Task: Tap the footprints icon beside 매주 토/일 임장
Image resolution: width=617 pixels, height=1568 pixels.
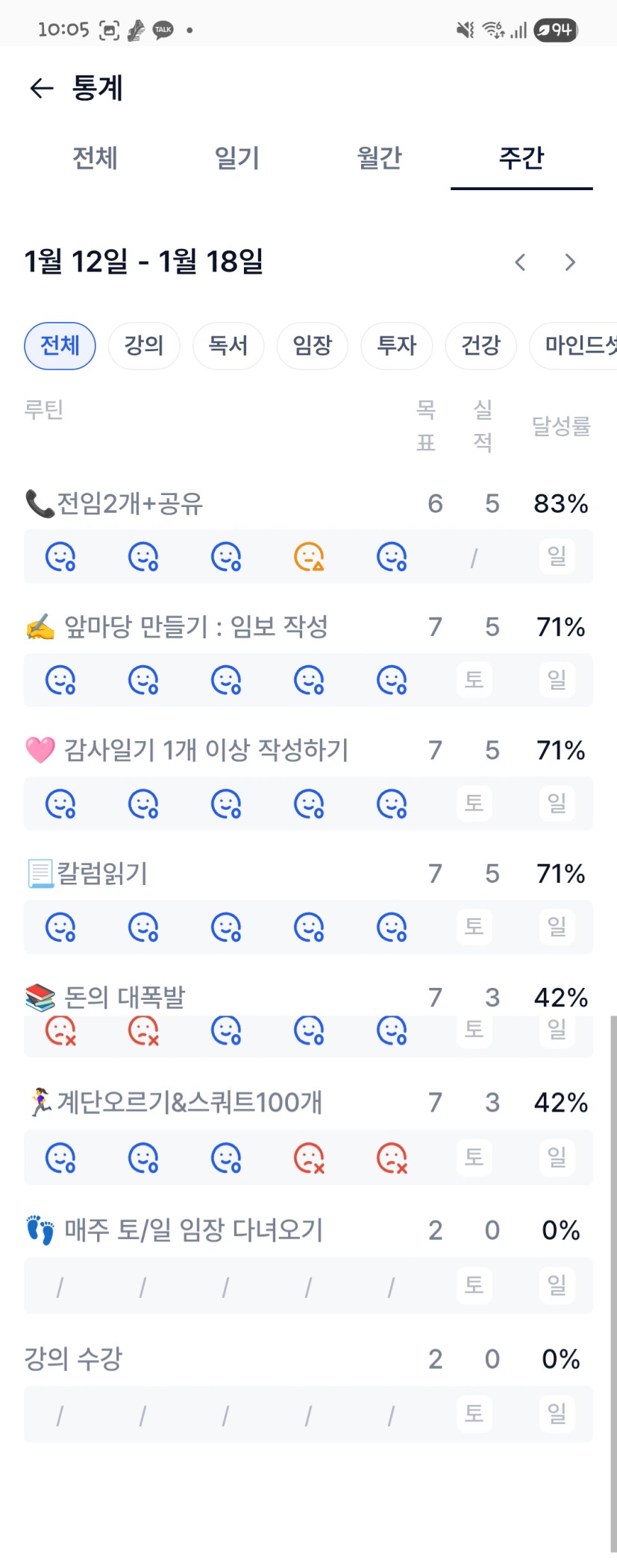Action: click(40, 1230)
